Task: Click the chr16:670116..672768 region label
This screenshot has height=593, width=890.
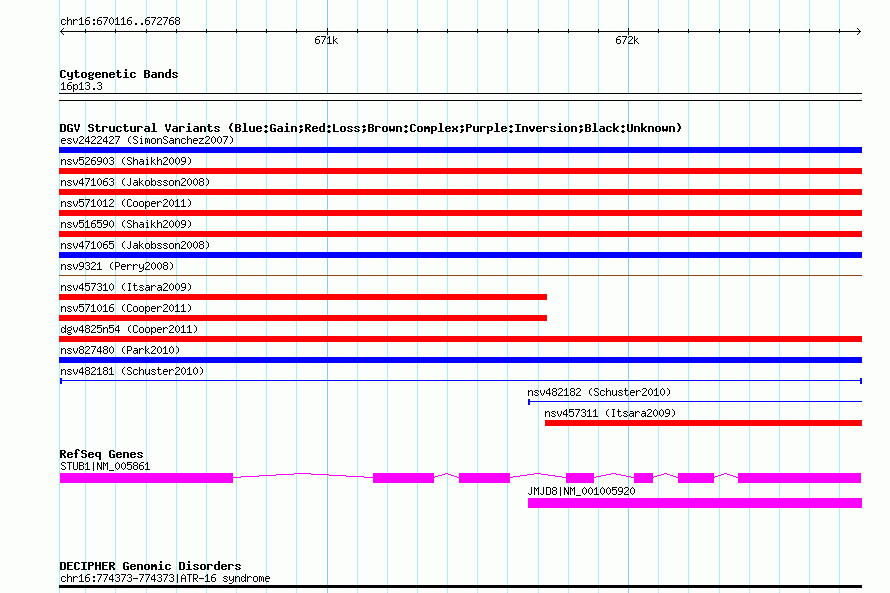Action: click(x=120, y=22)
